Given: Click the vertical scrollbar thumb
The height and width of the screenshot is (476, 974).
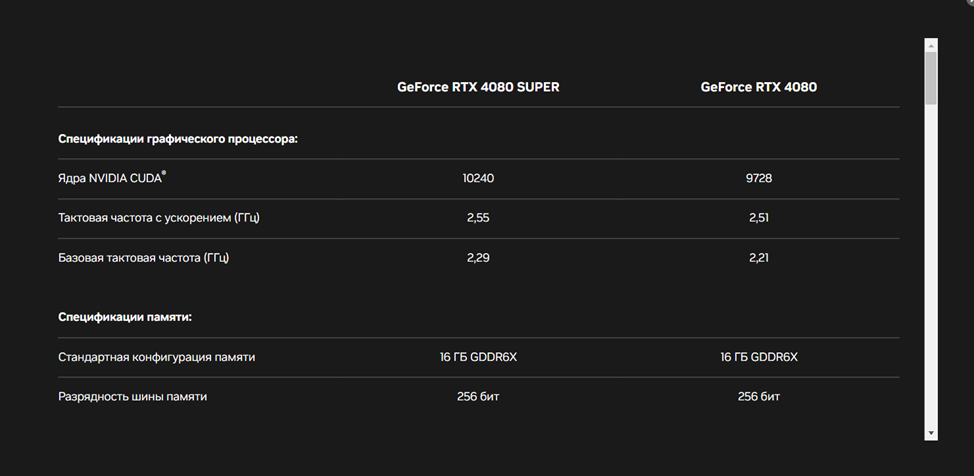Looking at the screenshot, I should tap(931, 78).
